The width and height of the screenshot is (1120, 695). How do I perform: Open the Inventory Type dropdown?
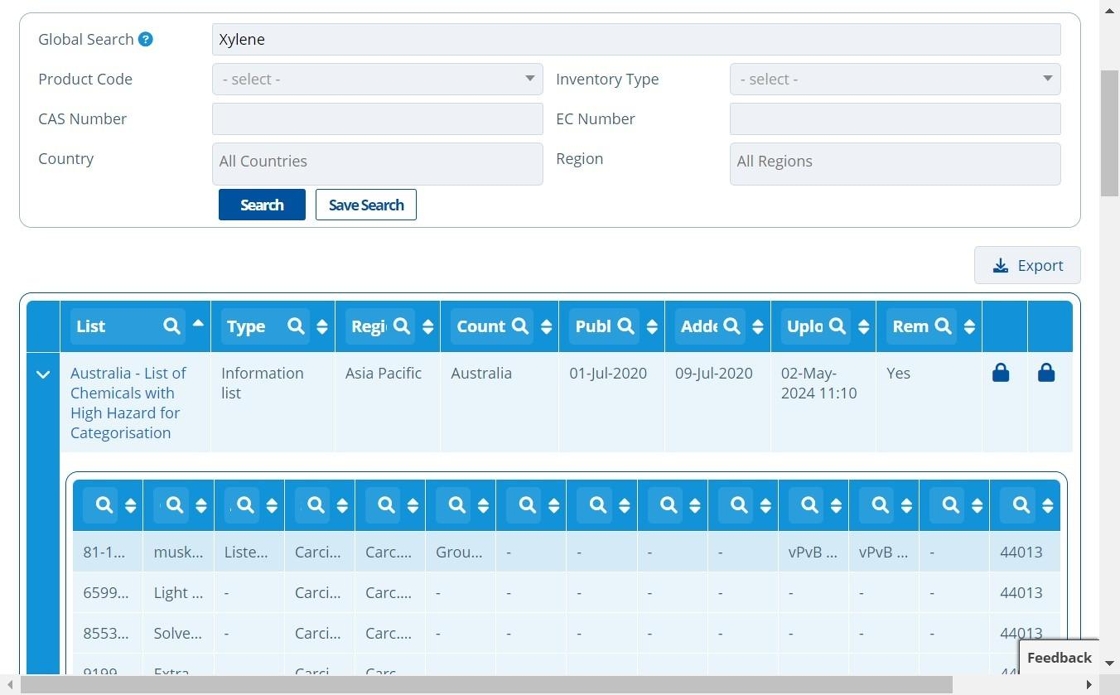pyautogui.click(x=895, y=79)
